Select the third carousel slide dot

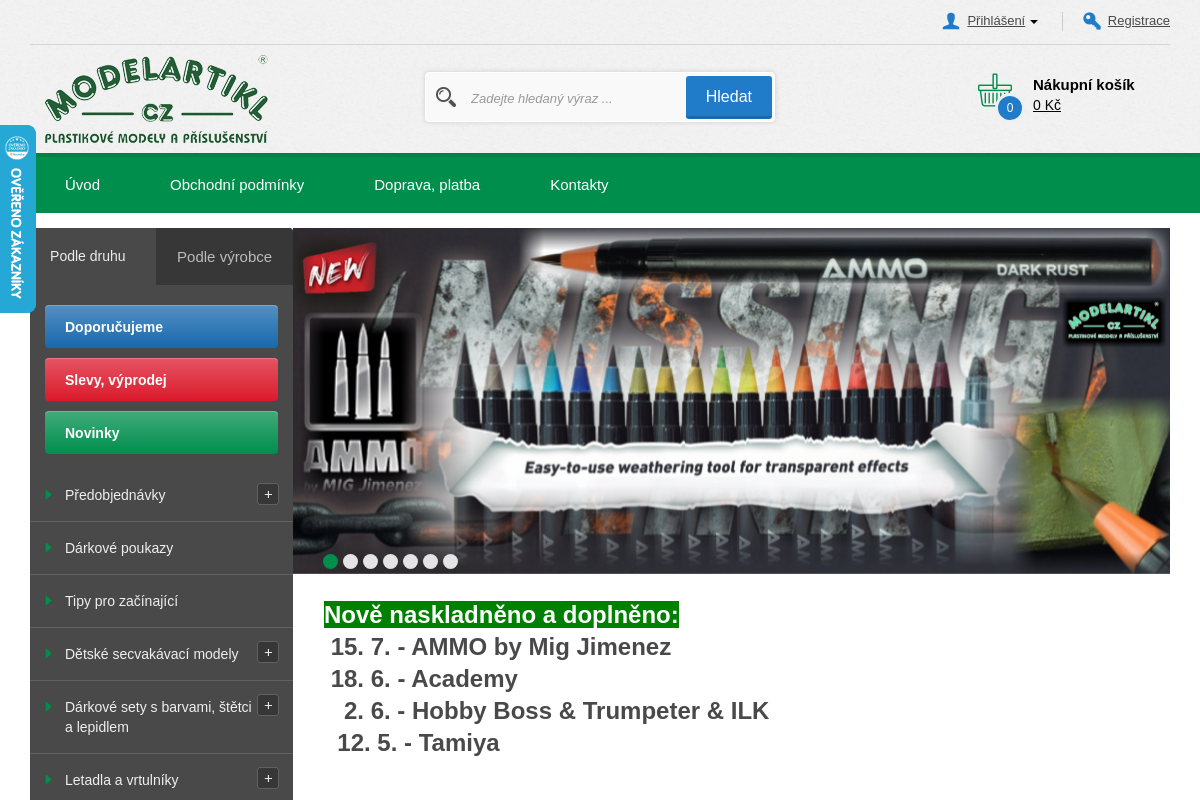(370, 561)
